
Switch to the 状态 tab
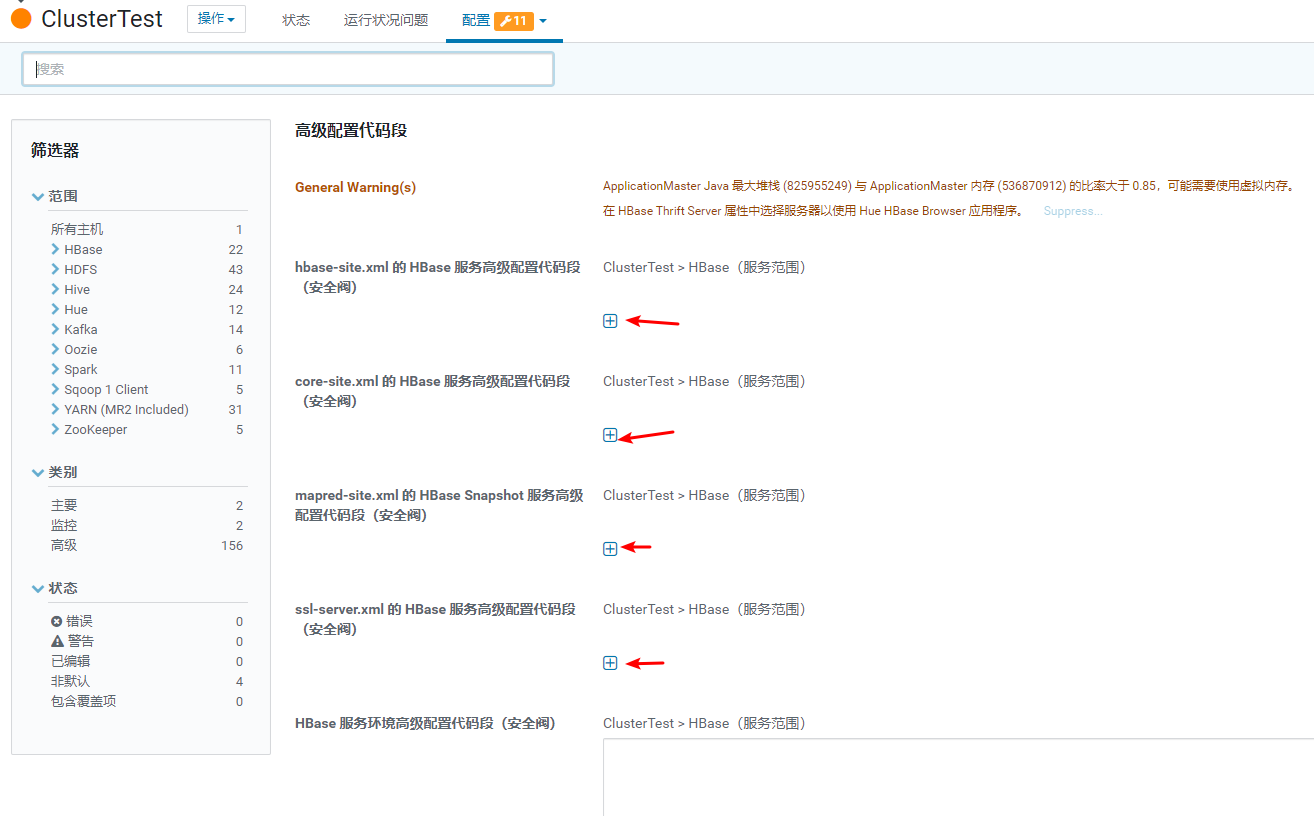point(296,18)
